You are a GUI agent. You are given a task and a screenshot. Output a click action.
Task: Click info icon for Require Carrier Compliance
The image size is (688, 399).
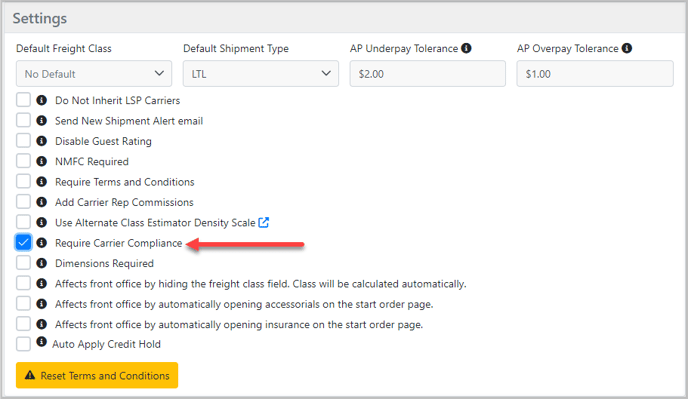pyautogui.click(x=42, y=243)
